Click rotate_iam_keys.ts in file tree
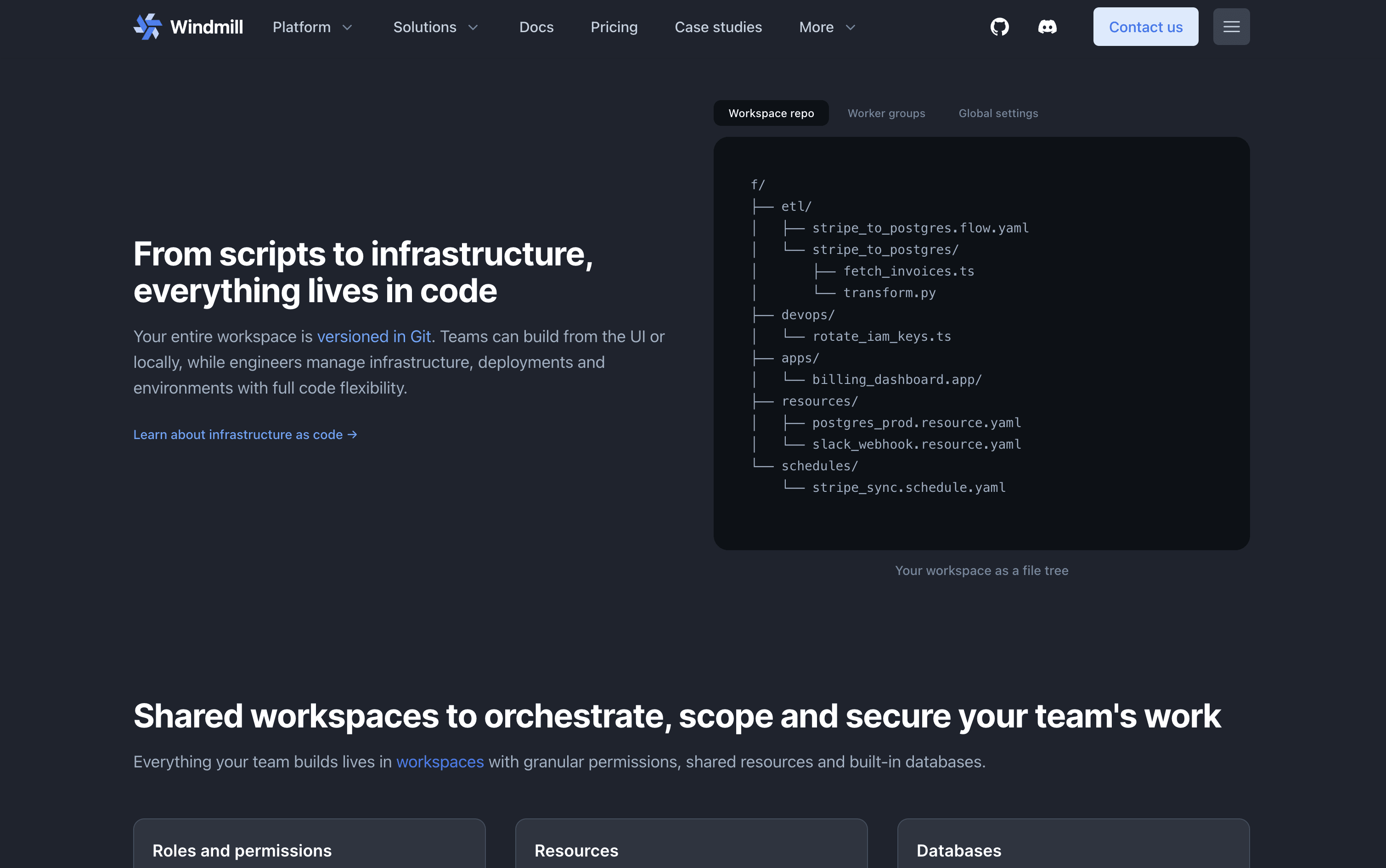This screenshot has width=1386, height=868. point(882,336)
